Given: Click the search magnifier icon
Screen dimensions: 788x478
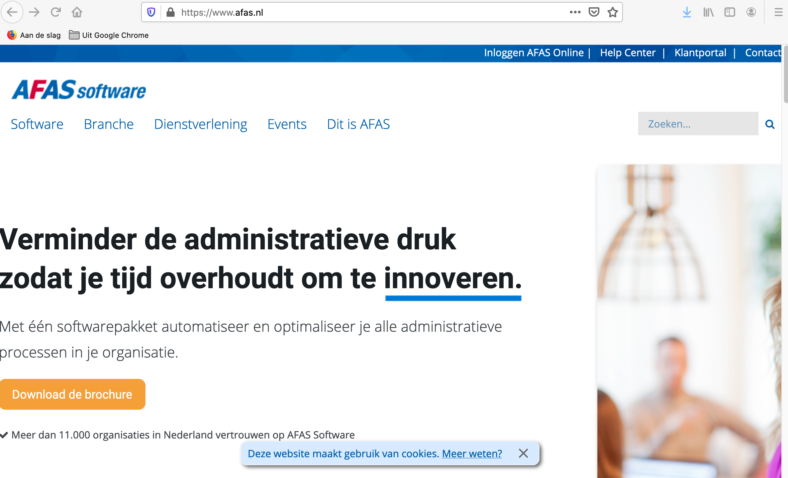Looking at the screenshot, I should 770,124.
